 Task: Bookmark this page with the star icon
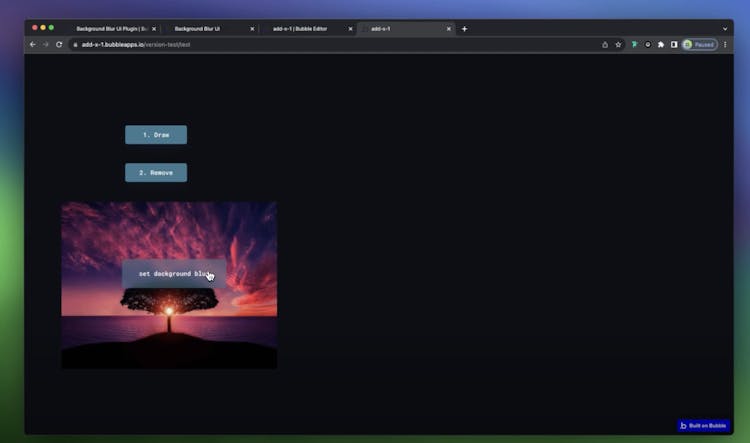coord(619,44)
